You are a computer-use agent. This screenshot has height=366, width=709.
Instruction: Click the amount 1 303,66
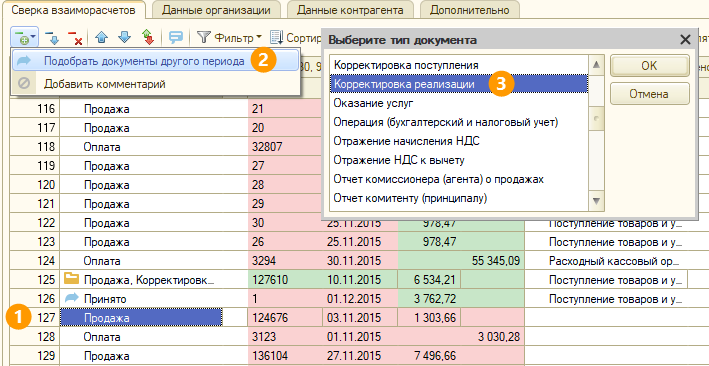pos(435,318)
